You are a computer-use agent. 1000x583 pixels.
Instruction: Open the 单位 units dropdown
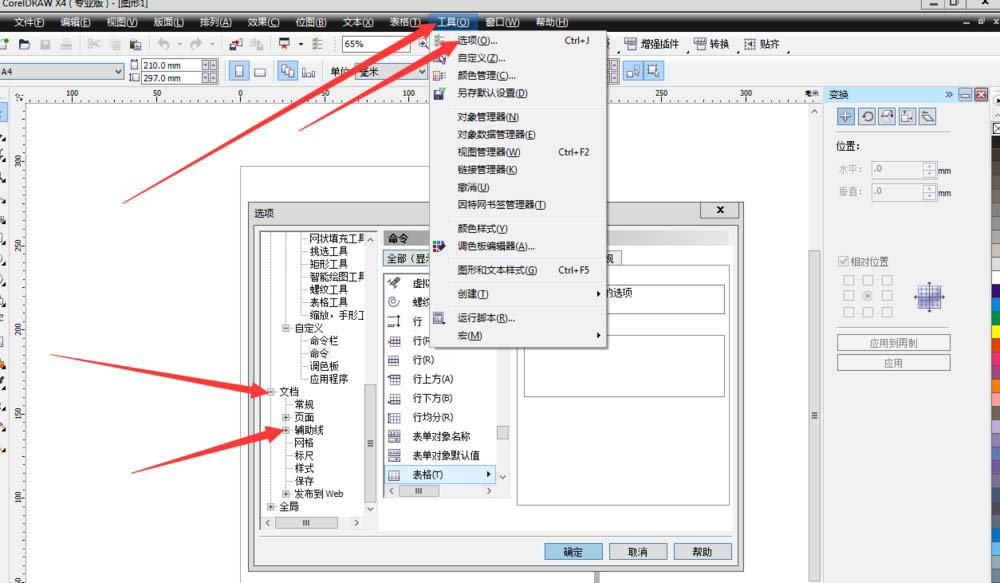click(422, 71)
